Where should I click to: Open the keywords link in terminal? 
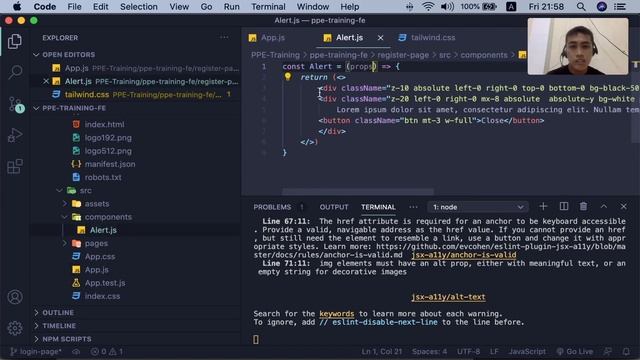(x=337, y=313)
